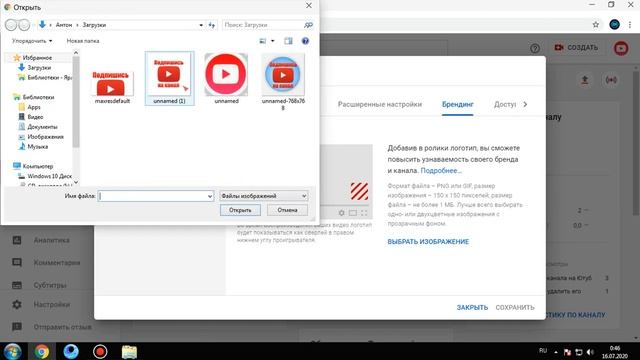Open the file name history dropdown arrow
This screenshot has width=640, height=360.
[x=210, y=196]
